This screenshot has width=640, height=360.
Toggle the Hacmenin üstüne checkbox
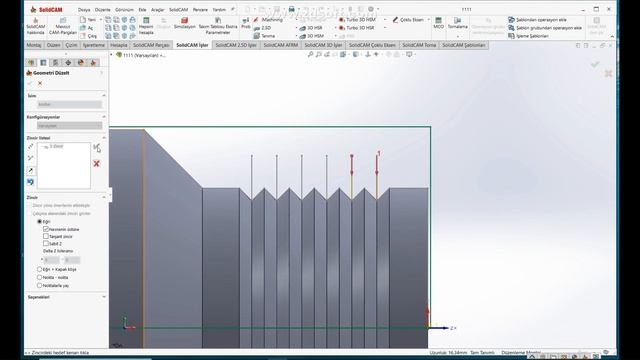(x=46, y=229)
